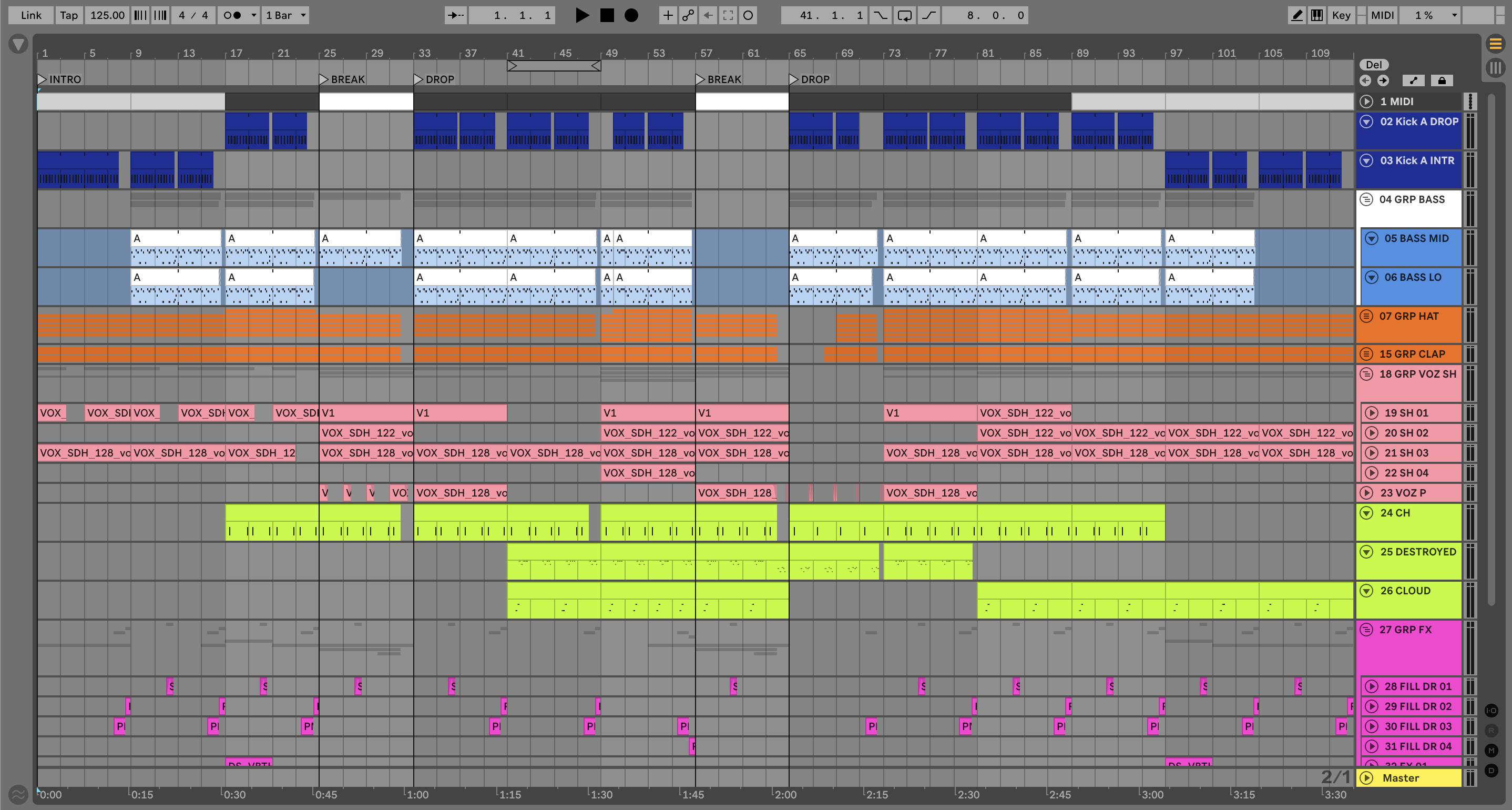Unfold the 02 Kick A DROP track
The height and width of the screenshot is (810, 1512).
(1366, 121)
